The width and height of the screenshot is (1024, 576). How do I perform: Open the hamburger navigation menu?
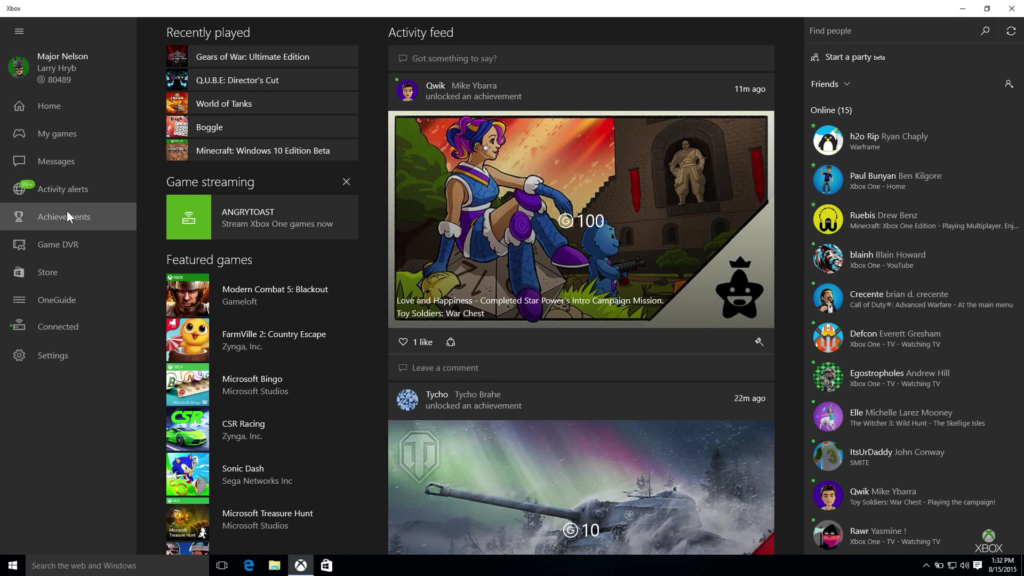pyautogui.click(x=18, y=31)
